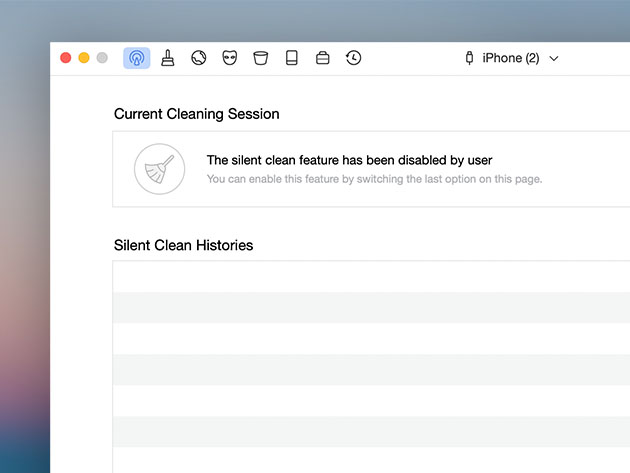The height and width of the screenshot is (473, 630).
Task: Click the greyed-out zoom window button
Action: tap(102, 58)
